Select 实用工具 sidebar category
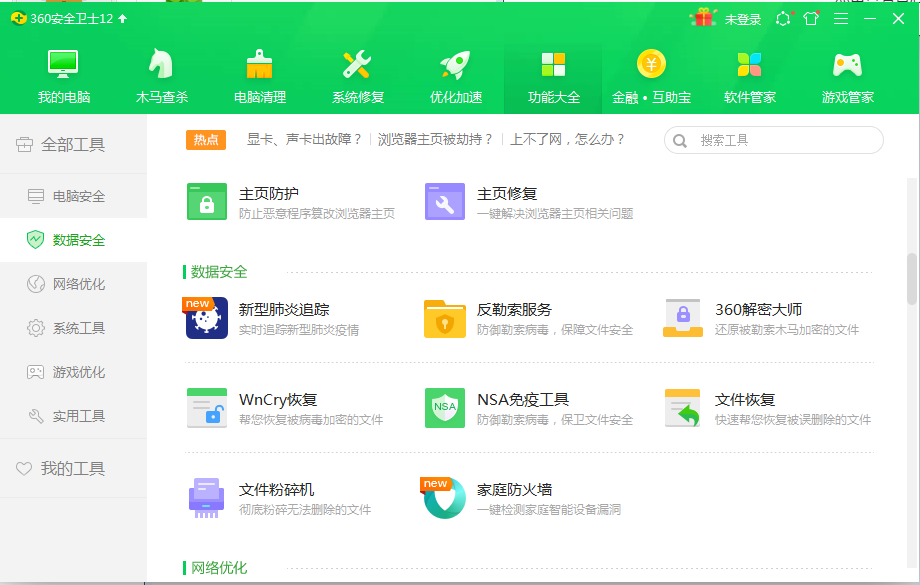 click(x=73, y=416)
